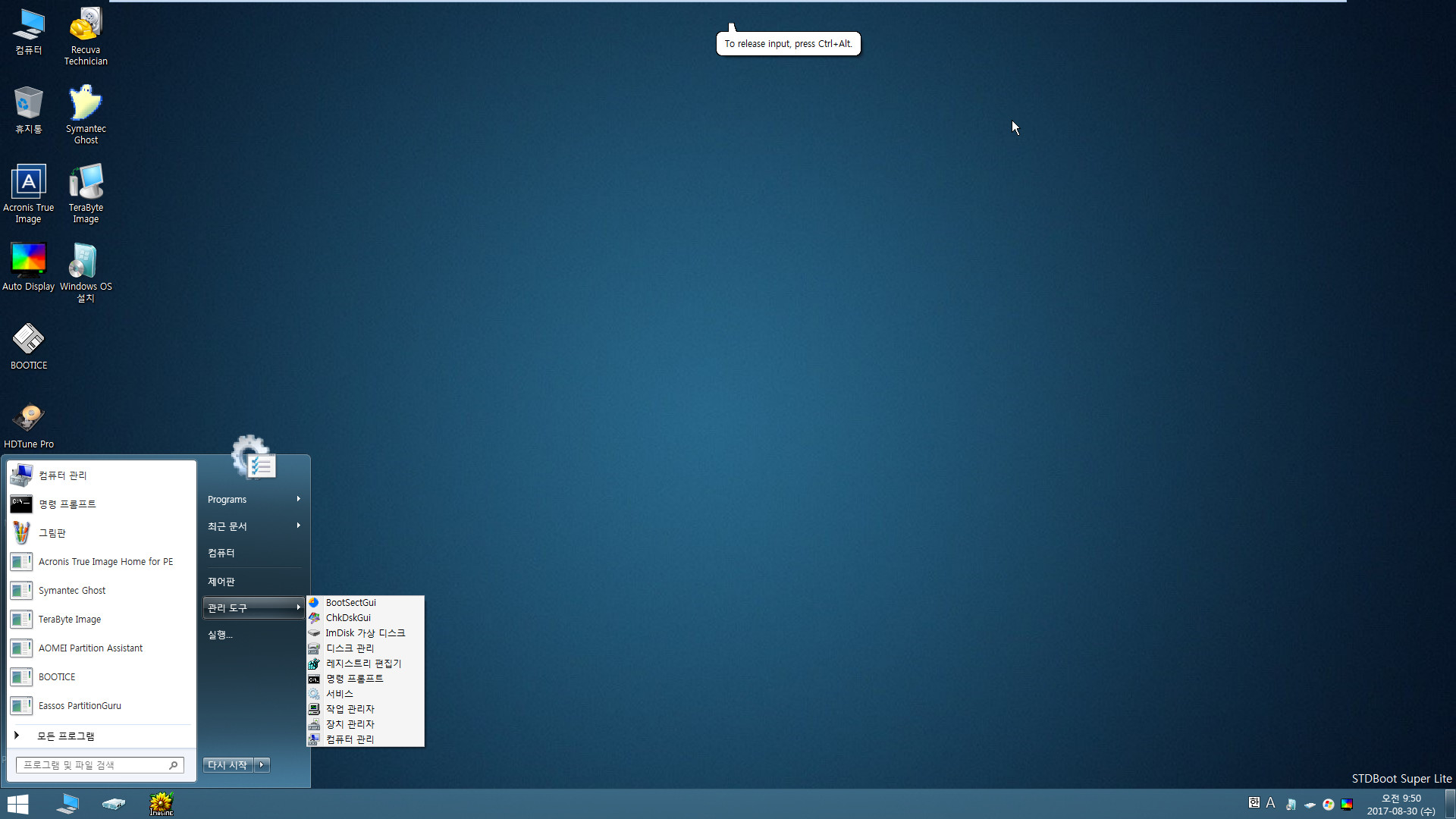The height and width of the screenshot is (819, 1456).
Task: Click the start menu gear checklist picture
Action: (254, 457)
